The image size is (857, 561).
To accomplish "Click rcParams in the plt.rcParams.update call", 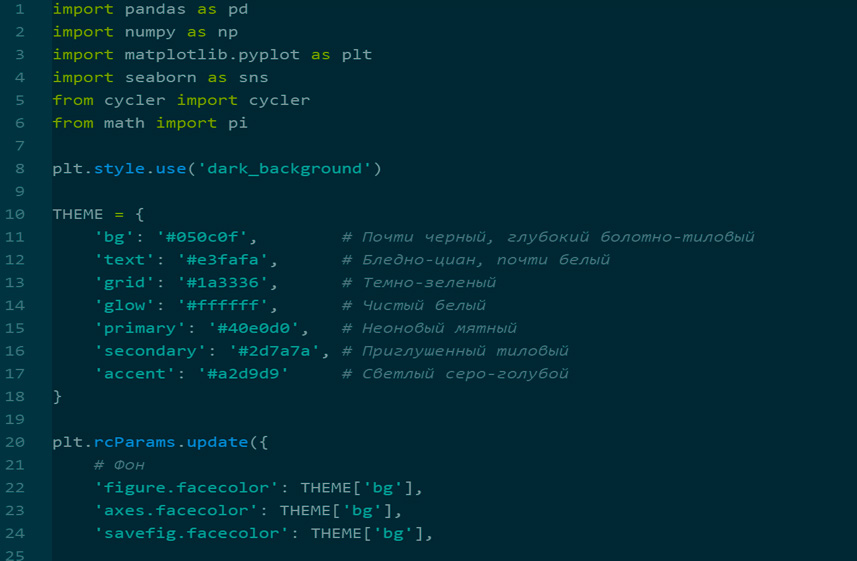I will (x=135, y=442).
